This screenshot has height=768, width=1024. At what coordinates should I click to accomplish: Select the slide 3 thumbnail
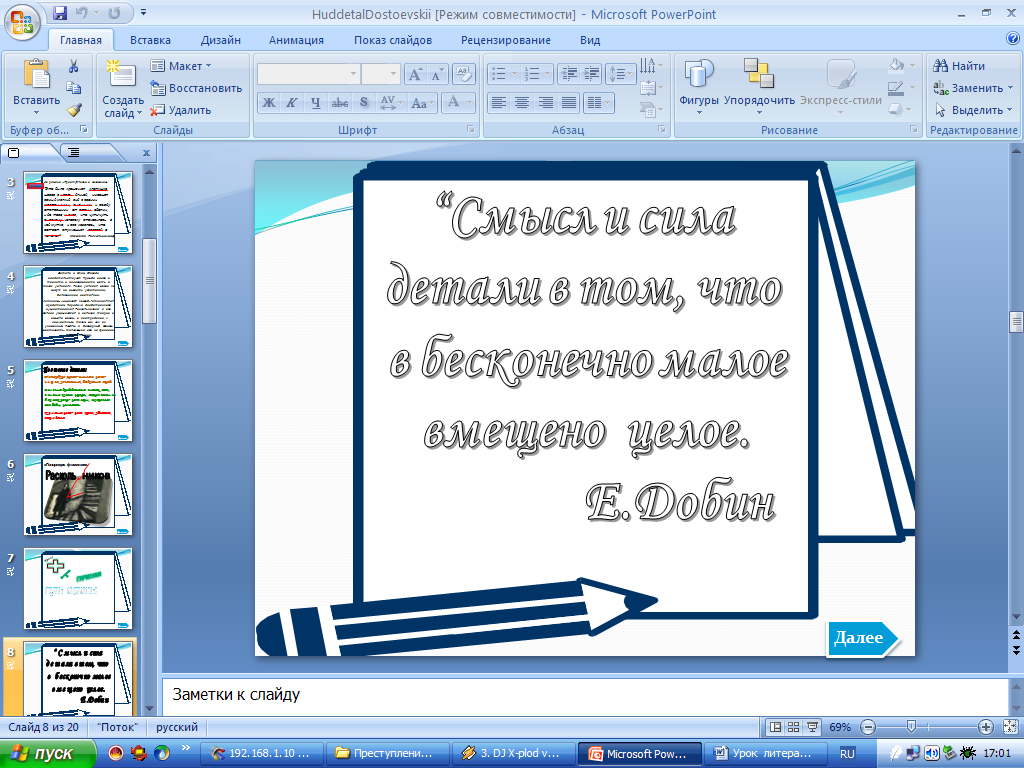click(x=78, y=212)
